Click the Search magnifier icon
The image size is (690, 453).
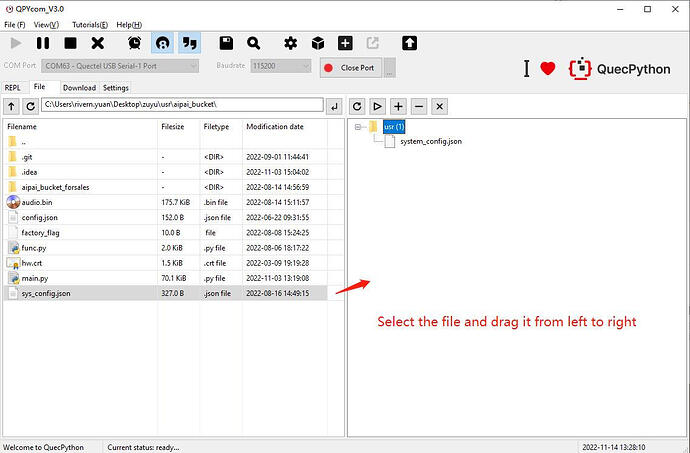coord(253,43)
